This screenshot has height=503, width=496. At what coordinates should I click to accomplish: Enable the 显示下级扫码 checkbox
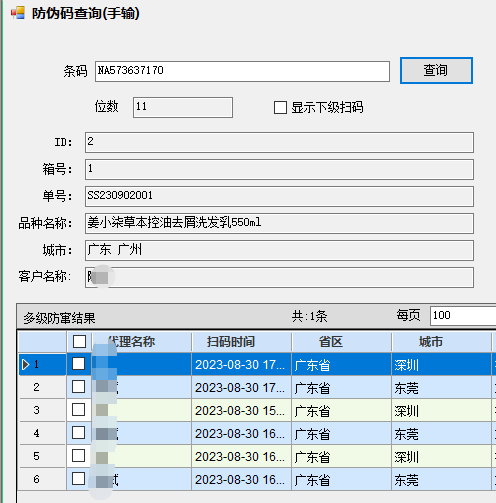[280, 108]
